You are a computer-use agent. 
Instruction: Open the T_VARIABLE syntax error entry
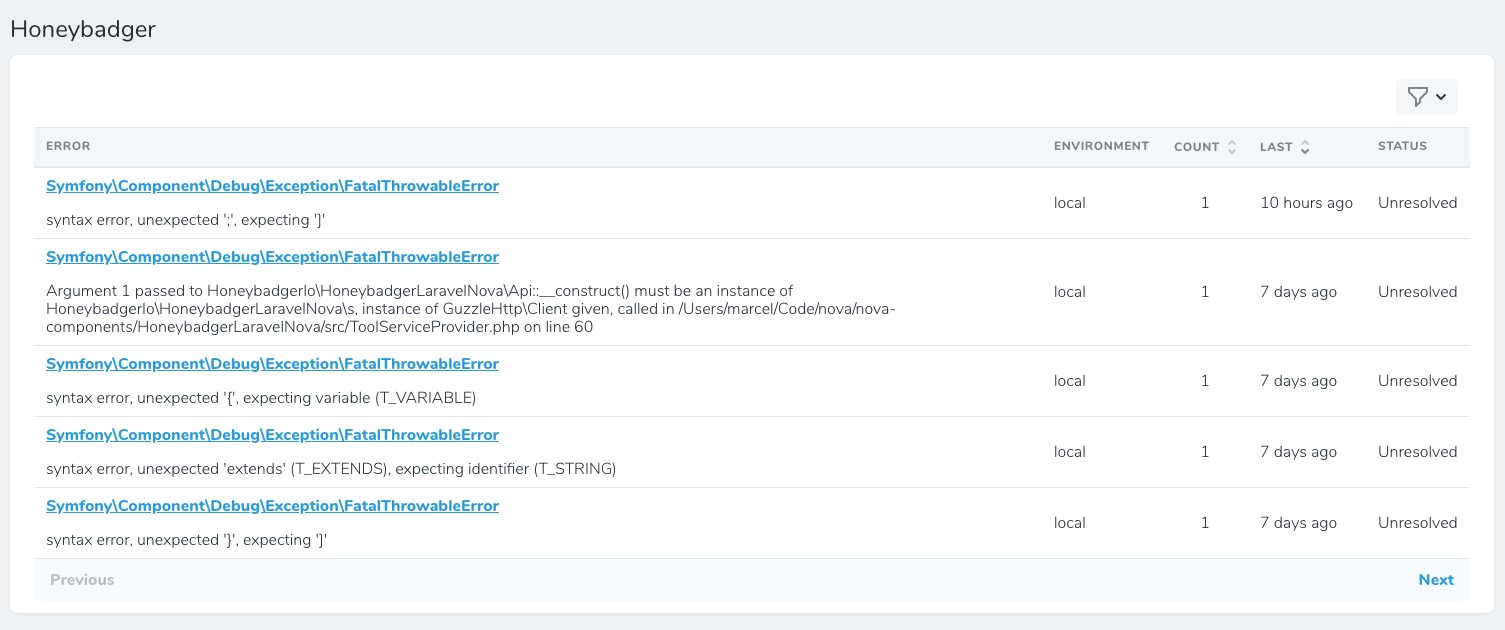(271, 363)
